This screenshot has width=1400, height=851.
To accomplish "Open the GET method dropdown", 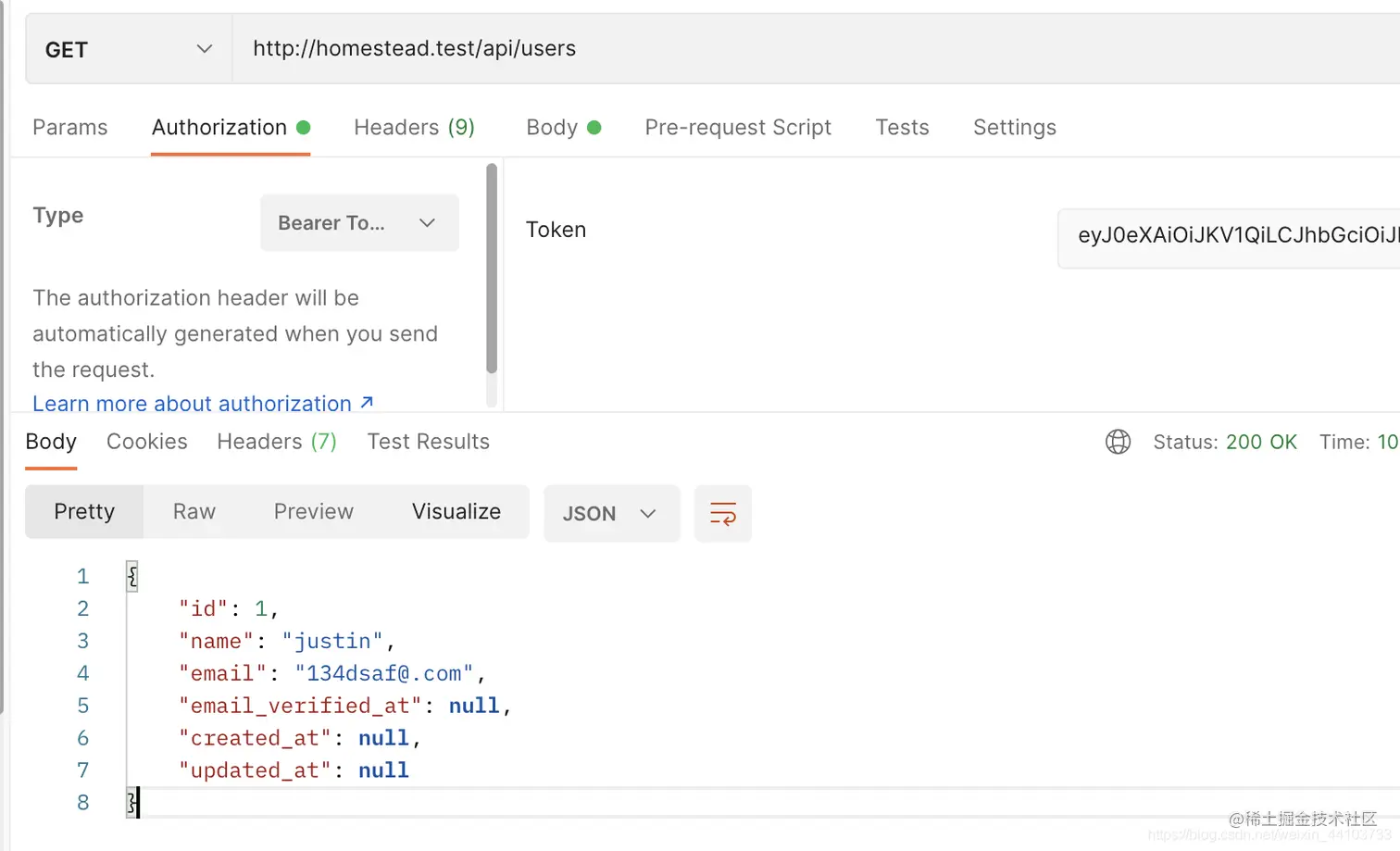I will 129,49.
